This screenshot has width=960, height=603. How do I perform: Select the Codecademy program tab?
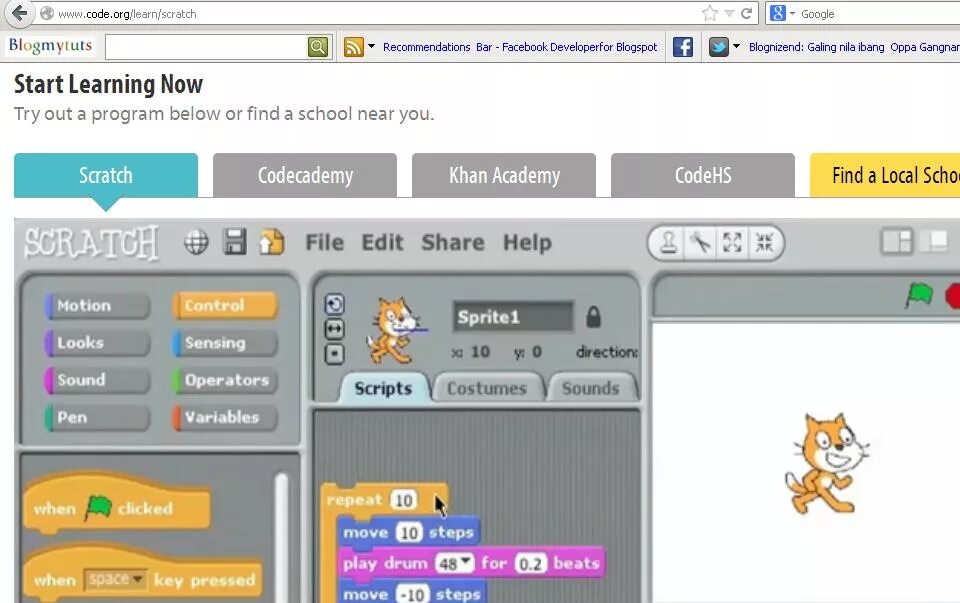tap(305, 176)
